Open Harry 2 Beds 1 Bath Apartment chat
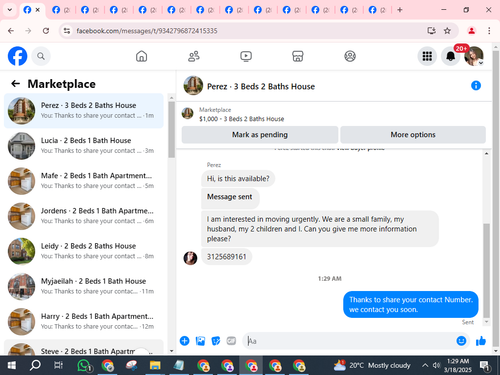This screenshot has width=500, height=375. coord(84,321)
